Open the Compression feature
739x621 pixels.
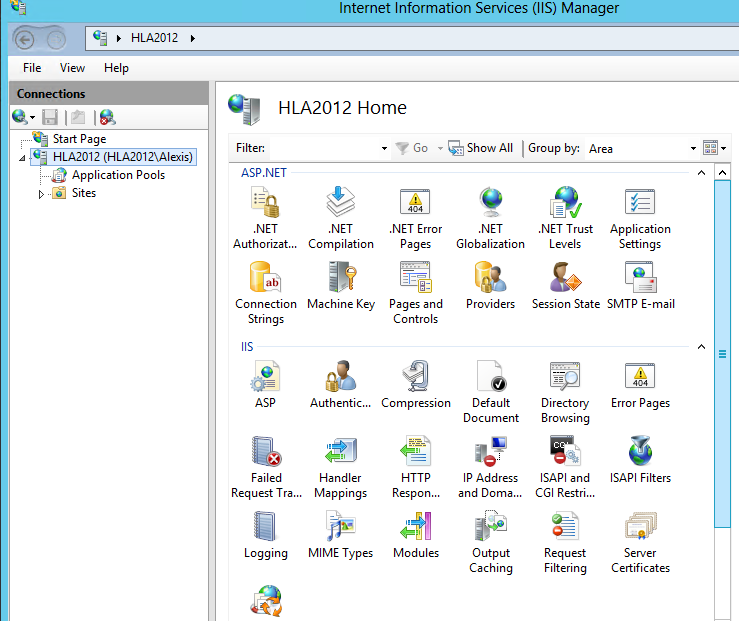coord(416,378)
